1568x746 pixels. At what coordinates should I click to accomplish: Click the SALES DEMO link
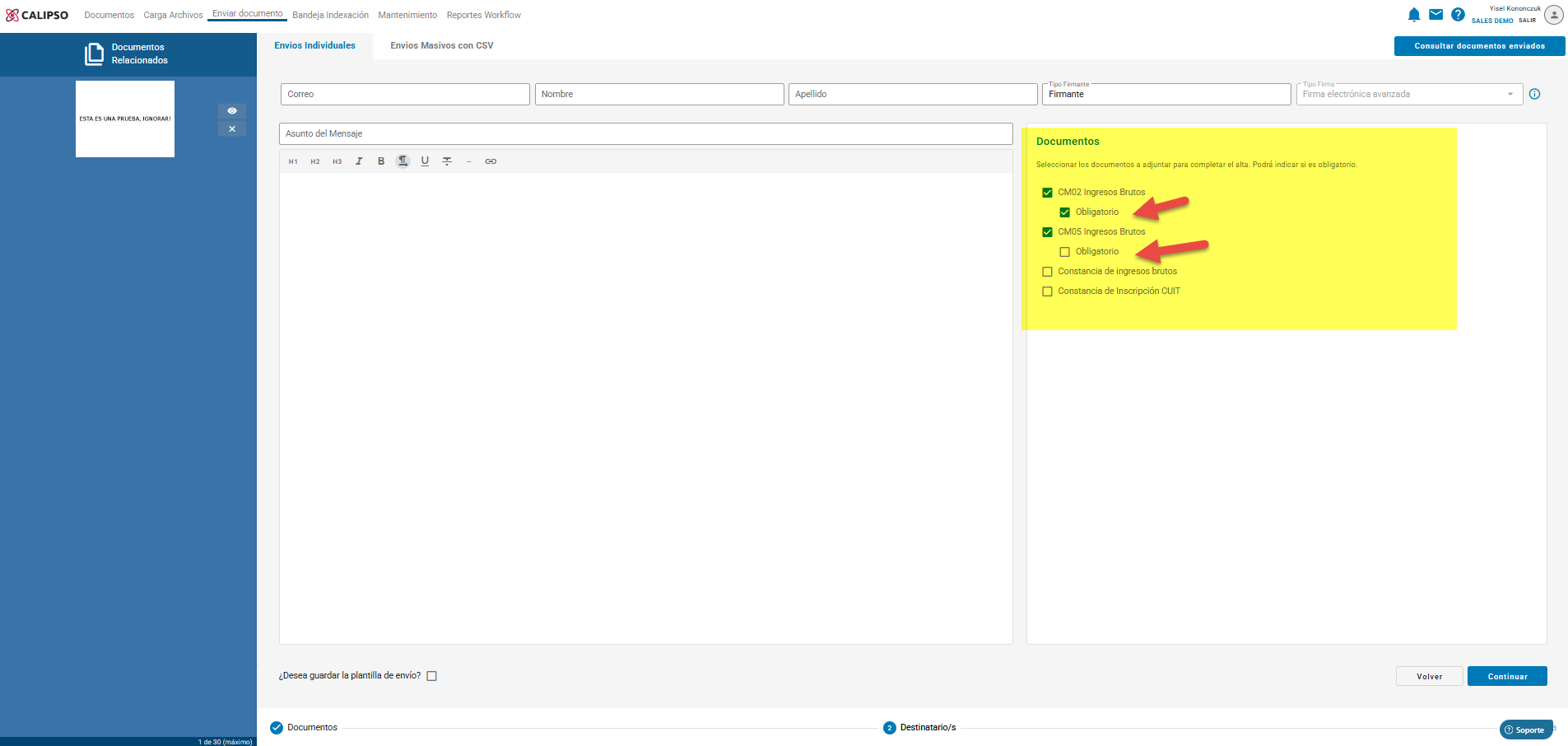1492,21
